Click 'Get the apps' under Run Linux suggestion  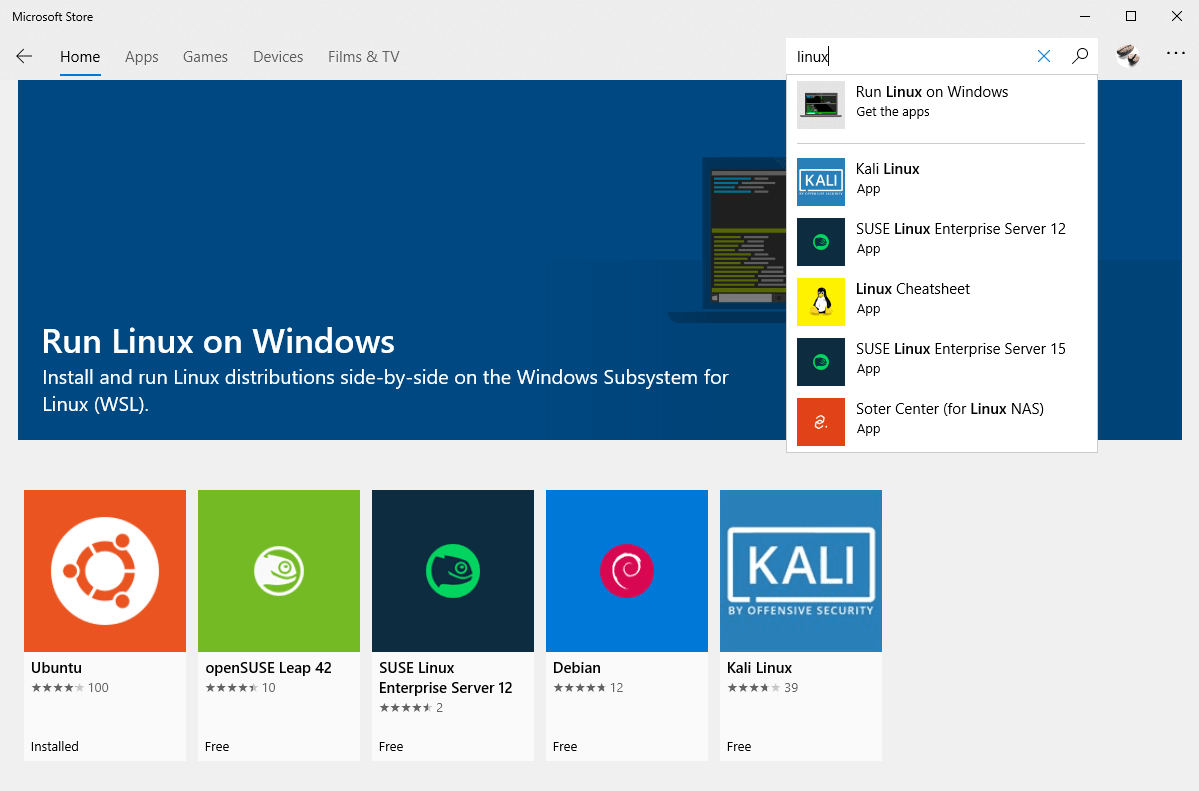click(x=892, y=112)
